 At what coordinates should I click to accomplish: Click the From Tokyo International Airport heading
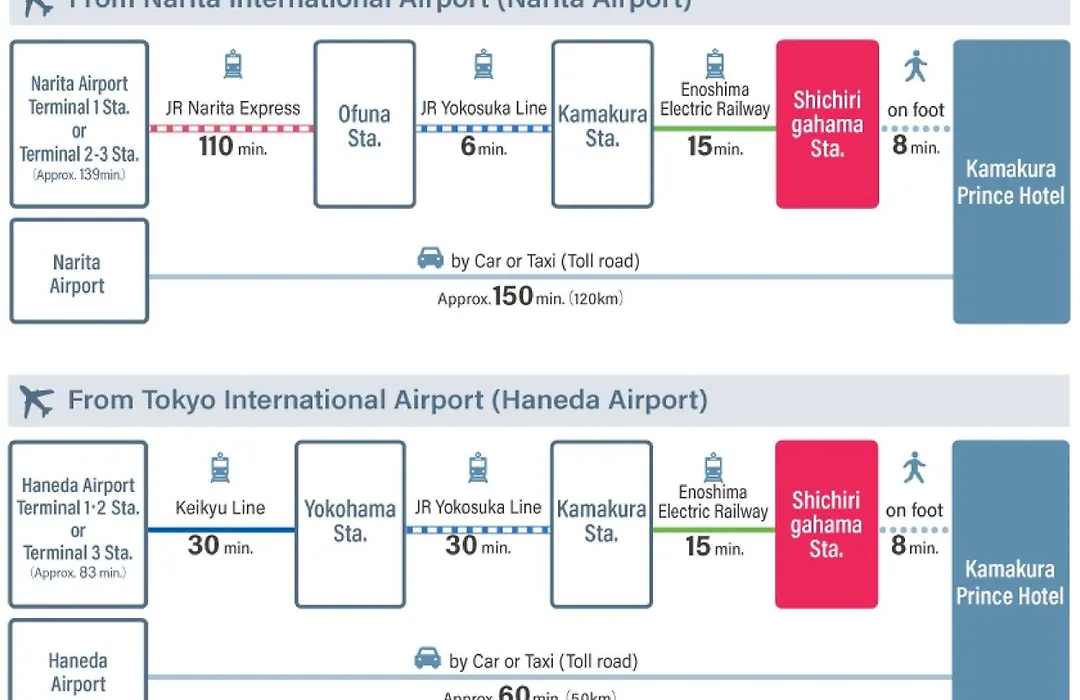point(388,400)
